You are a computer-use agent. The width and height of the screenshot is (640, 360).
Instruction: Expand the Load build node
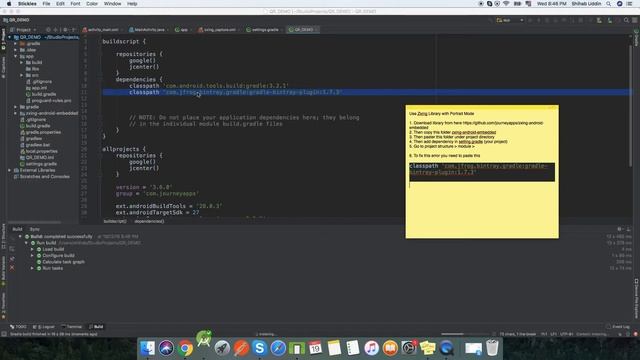(33, 249)
